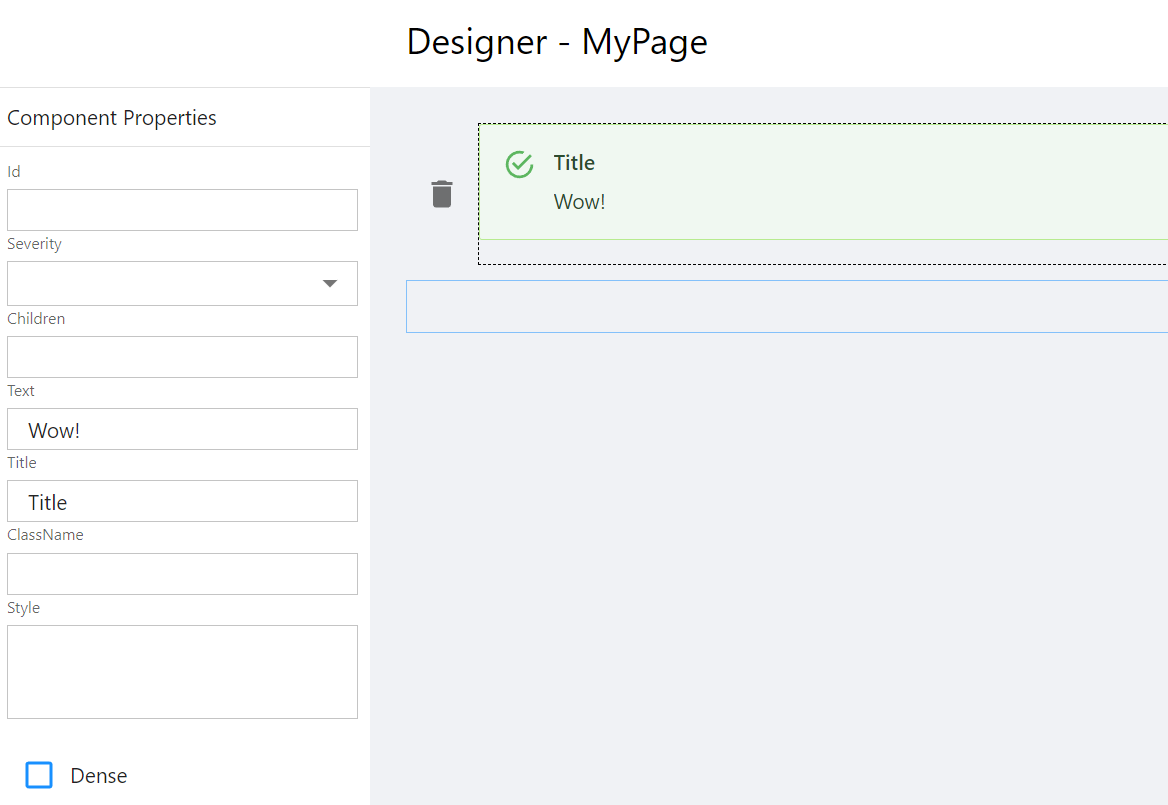Focus the Children input field
The width and height of the screenshot is (1168, 805).
pyautogui.click(x=182, y=357)
